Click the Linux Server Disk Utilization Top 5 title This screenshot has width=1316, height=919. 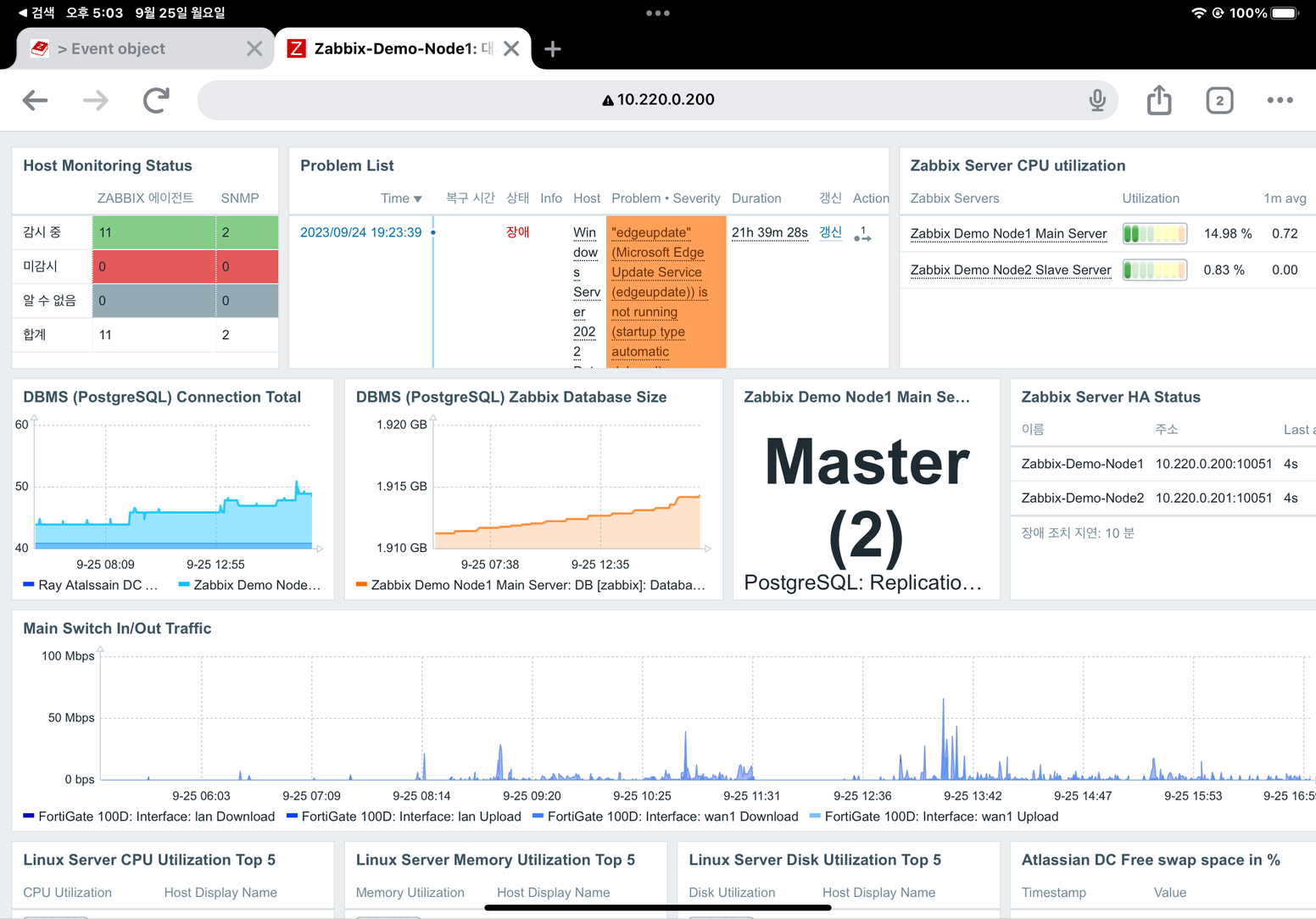(x=815, y=860)
